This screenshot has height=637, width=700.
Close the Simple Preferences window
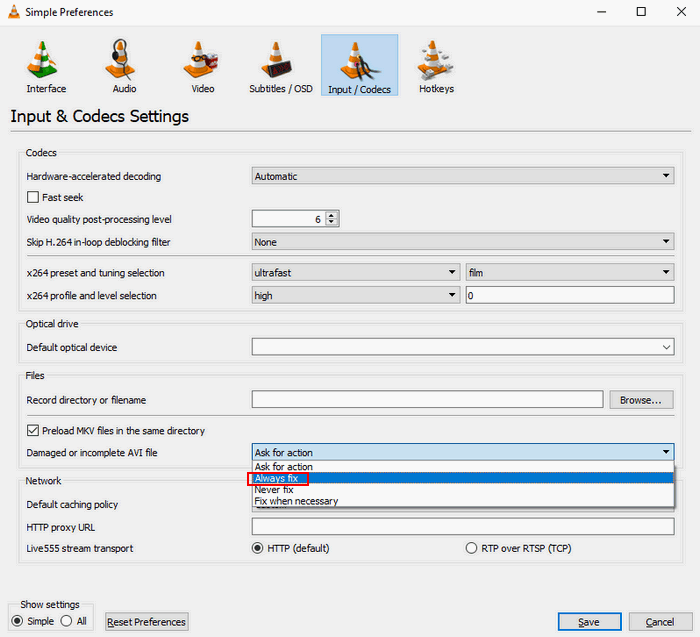coord(681,12)
